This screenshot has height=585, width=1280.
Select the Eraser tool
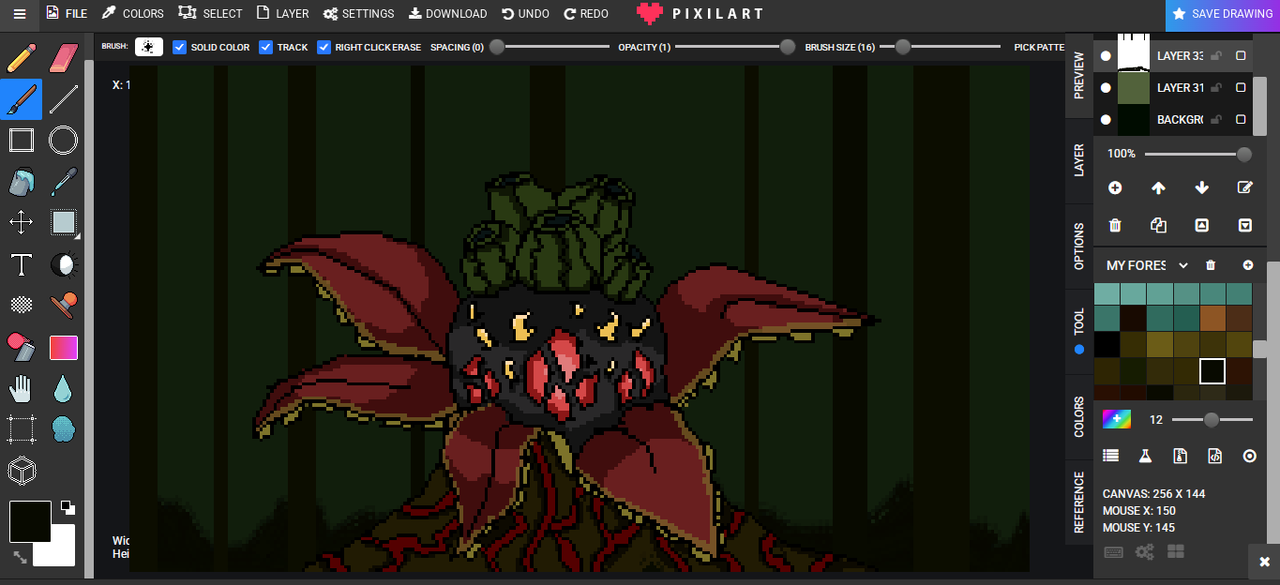[x=63, y=57]
